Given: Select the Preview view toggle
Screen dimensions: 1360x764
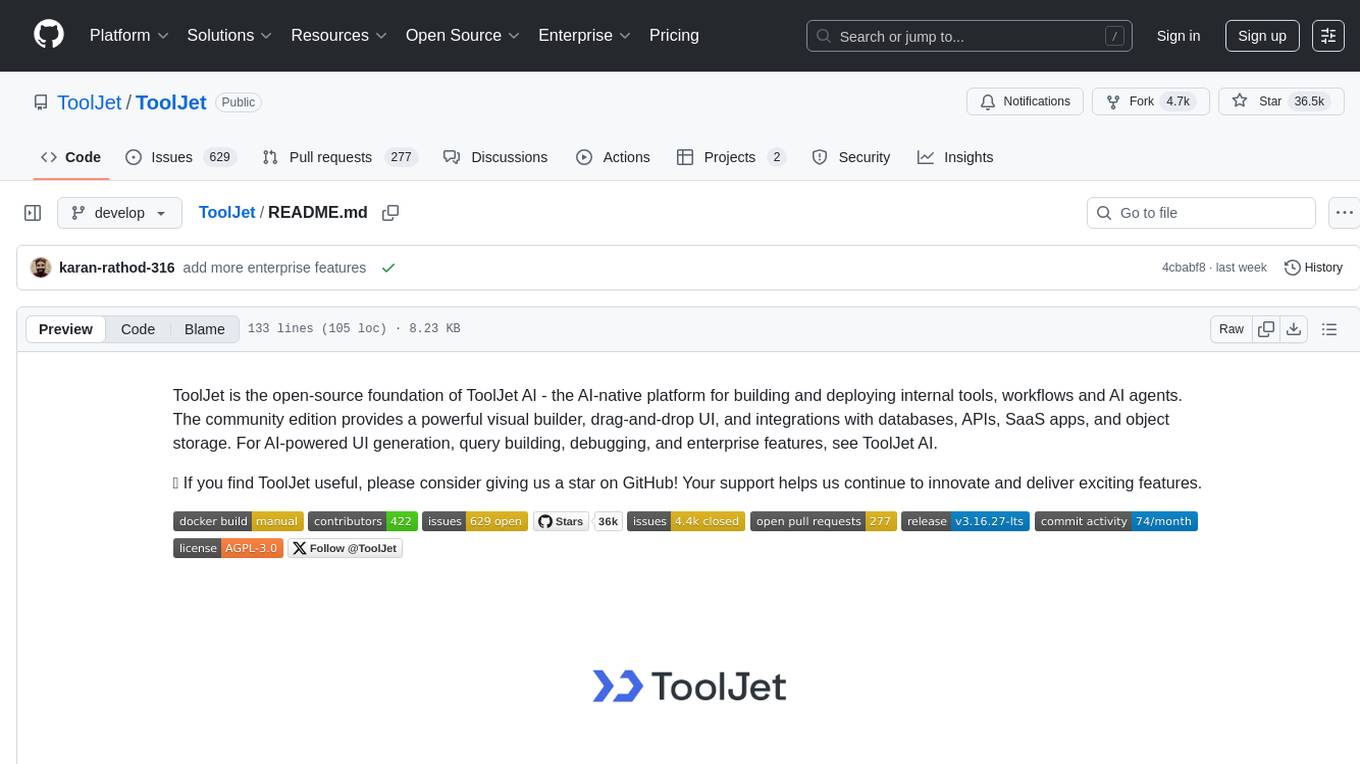Looking at the screenshot, I should coord(66,329).
